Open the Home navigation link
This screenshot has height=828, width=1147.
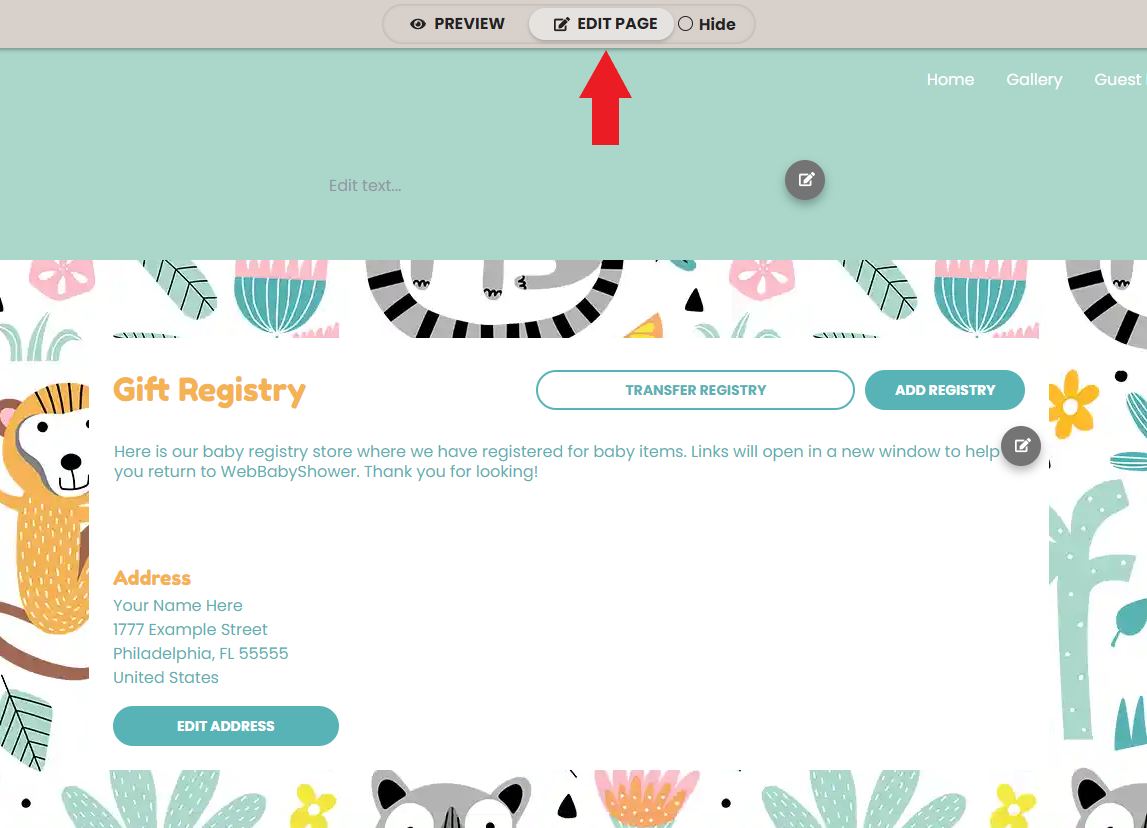tap(950, 79)
